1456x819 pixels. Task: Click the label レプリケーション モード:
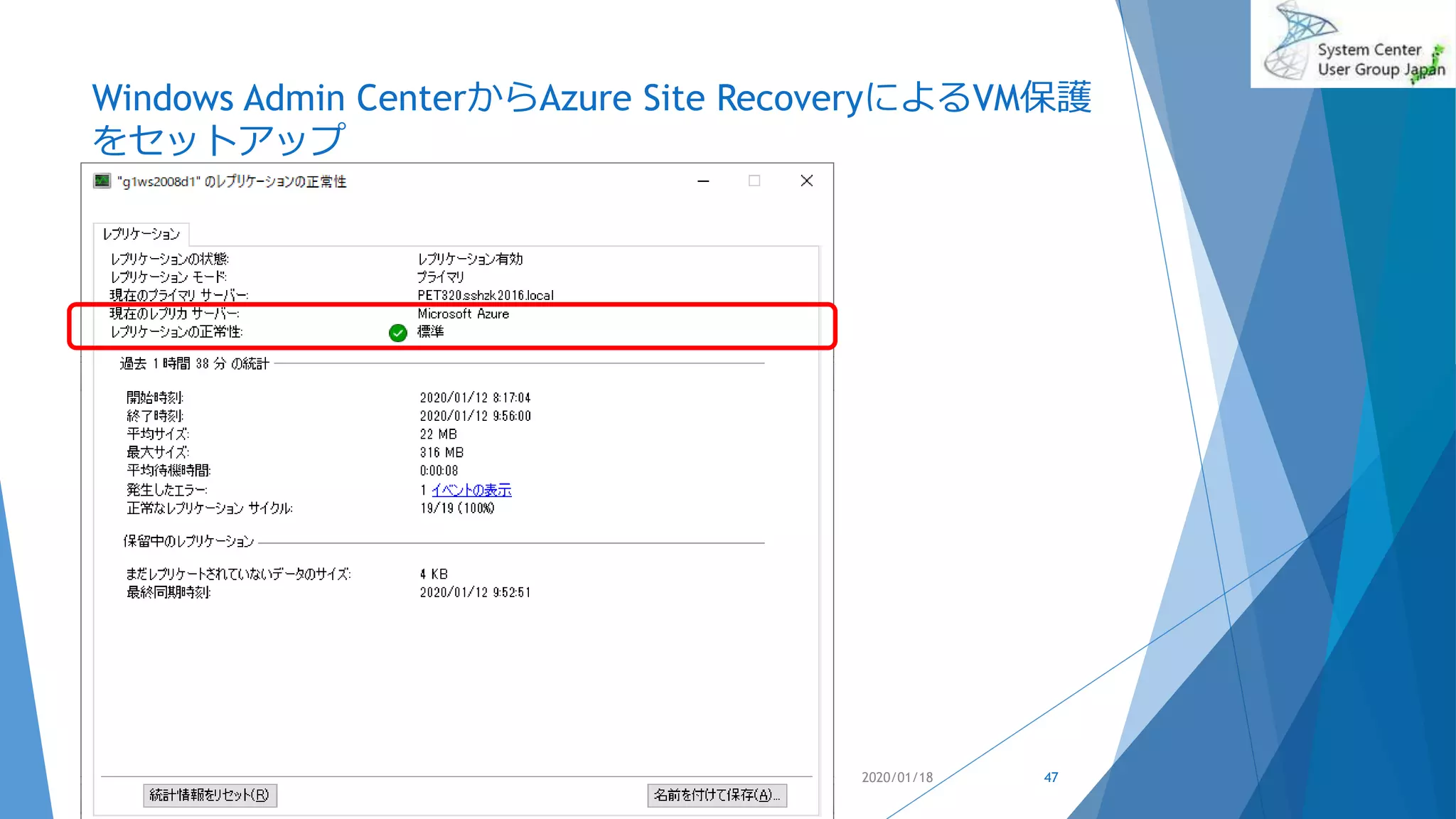click(168, 277)
